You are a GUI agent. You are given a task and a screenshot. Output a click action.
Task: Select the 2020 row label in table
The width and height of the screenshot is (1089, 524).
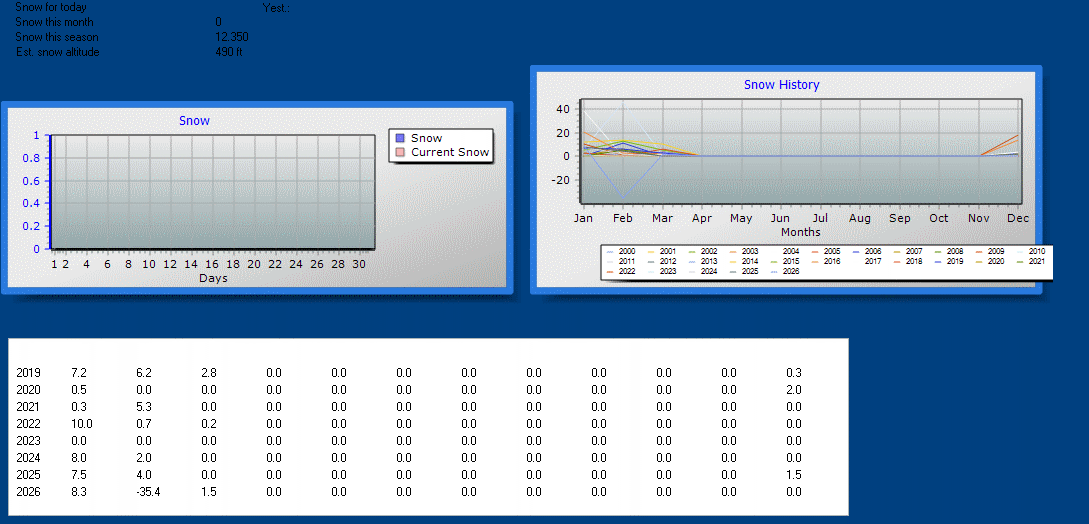click(28, 390)
